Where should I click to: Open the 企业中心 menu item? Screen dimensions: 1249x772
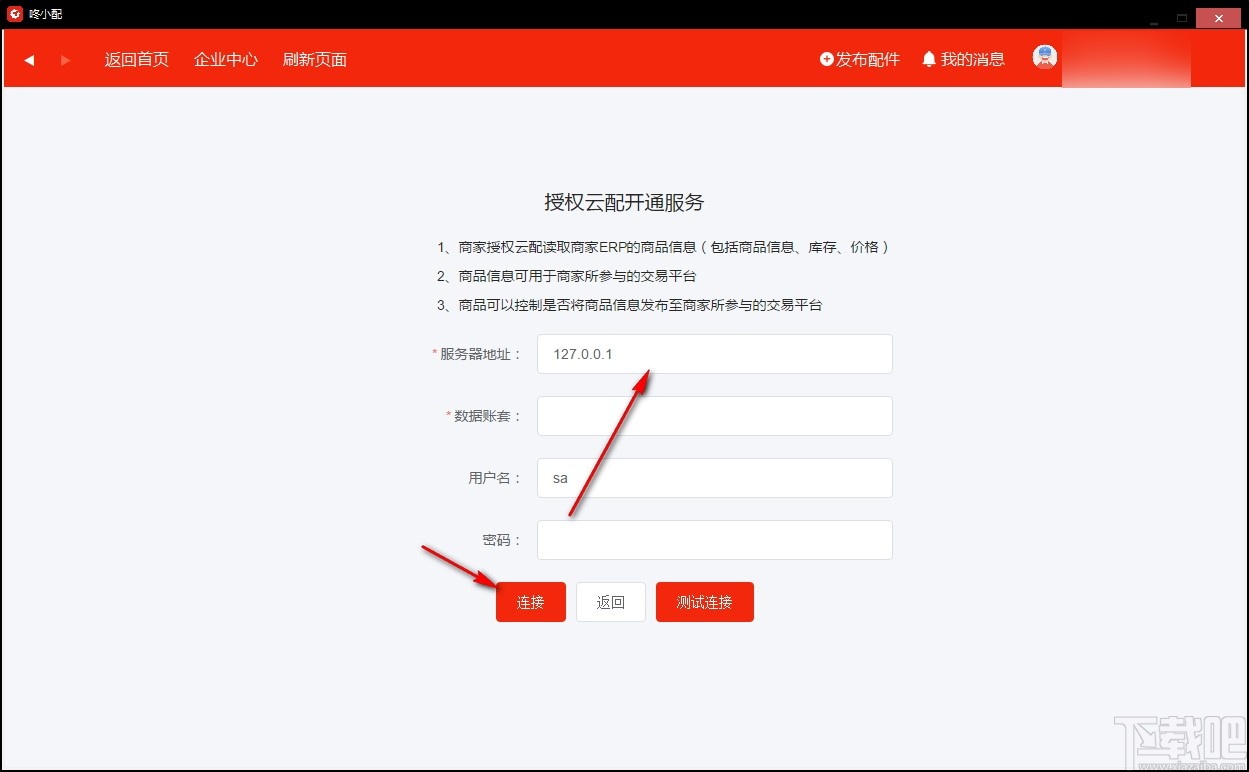click(225, 59)
